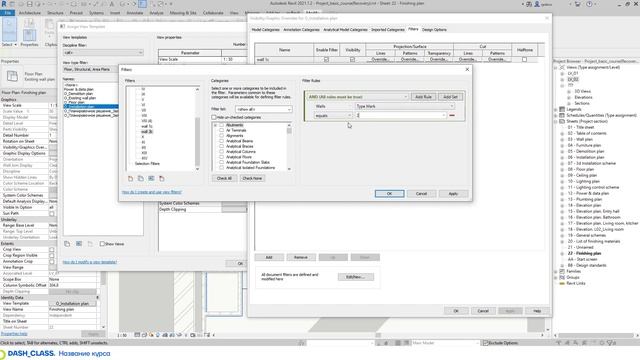Toggle Hide un-checked categories checkbox
Image resolution: width=640 pixels, height=360 pixels.
214,118
